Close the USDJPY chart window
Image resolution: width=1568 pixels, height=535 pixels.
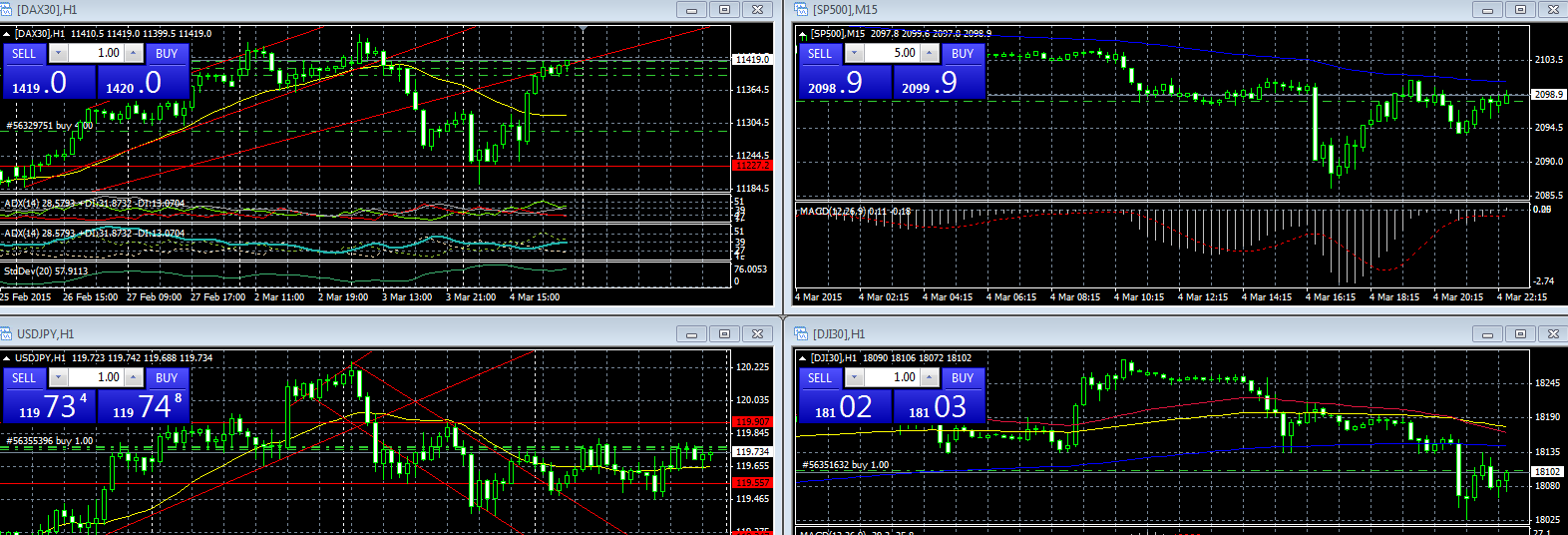click(757, 333)
